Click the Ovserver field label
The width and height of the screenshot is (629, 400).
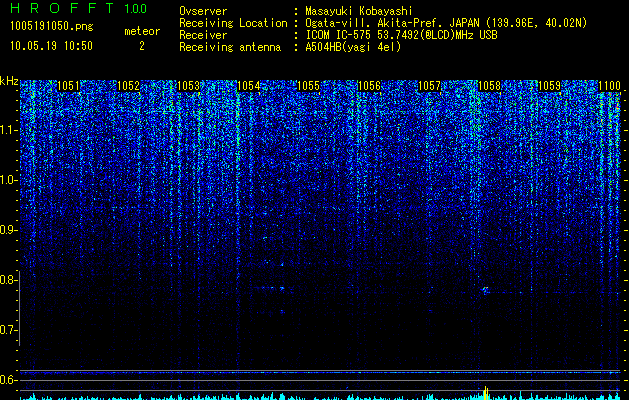203,11
